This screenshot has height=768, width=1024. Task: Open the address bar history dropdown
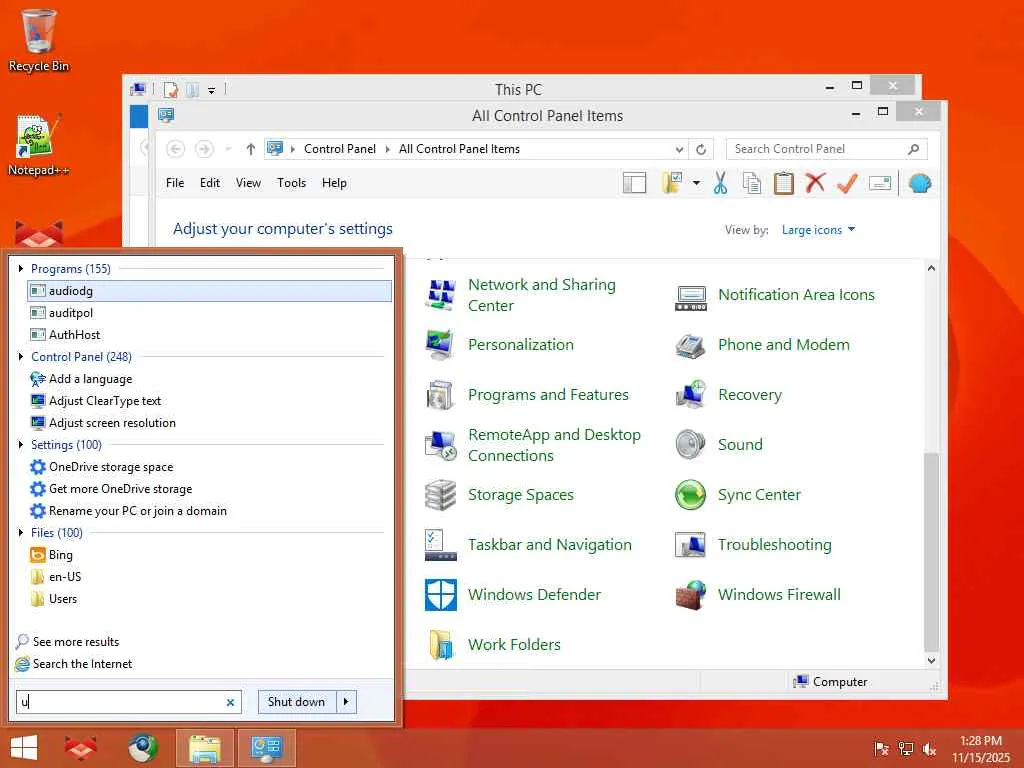tap(679, 149)
